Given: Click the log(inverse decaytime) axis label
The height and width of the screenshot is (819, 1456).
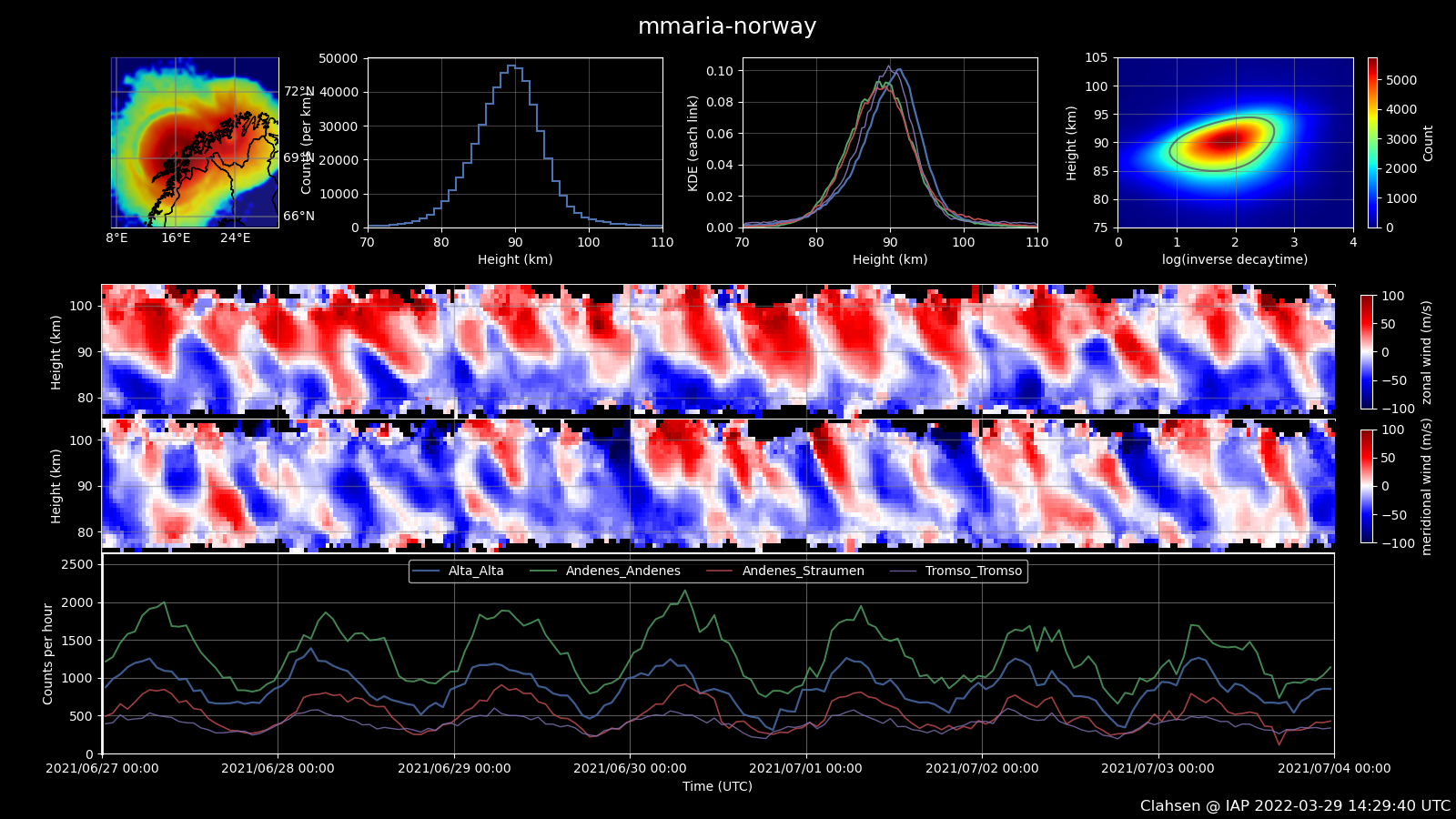Looking at the screenshot, I should pos(1235,259).
